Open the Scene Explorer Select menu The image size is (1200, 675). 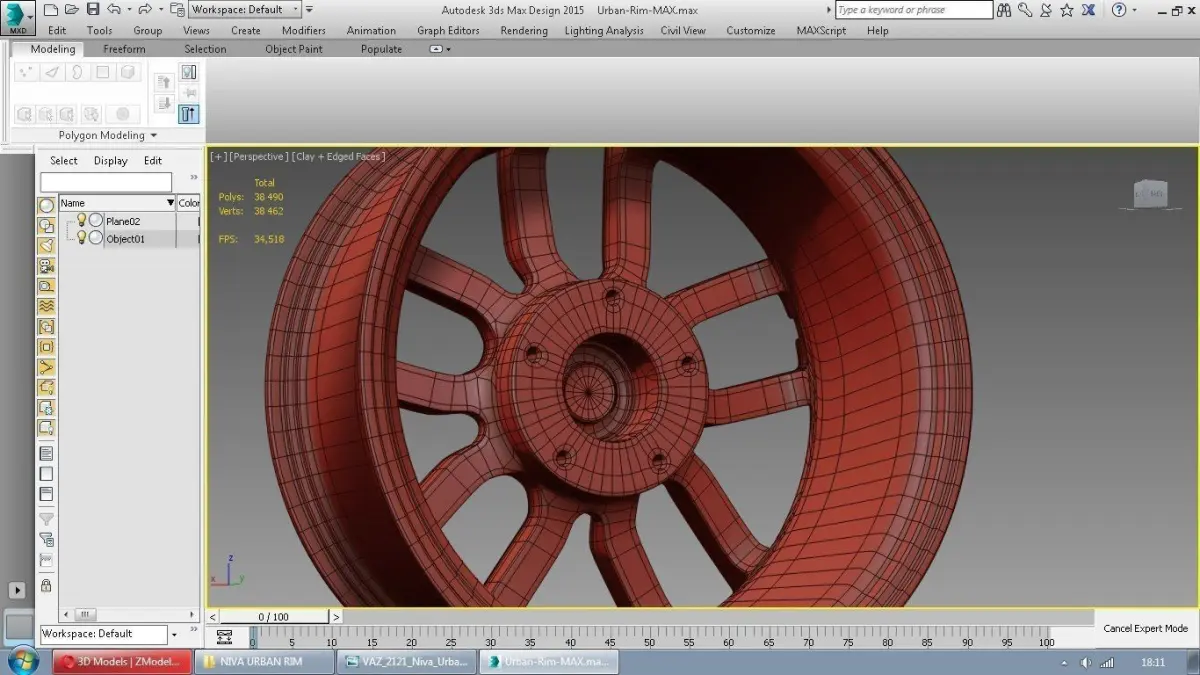pyautogui.click(x=64, y=161)
